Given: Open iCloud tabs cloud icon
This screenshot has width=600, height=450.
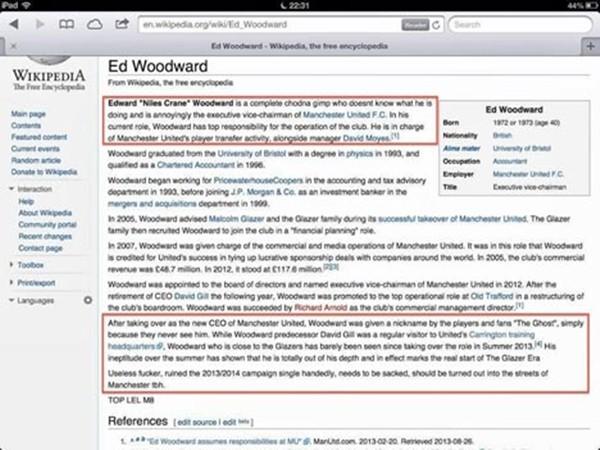Looking at the screenshot, I should click(x=95, y=24).
